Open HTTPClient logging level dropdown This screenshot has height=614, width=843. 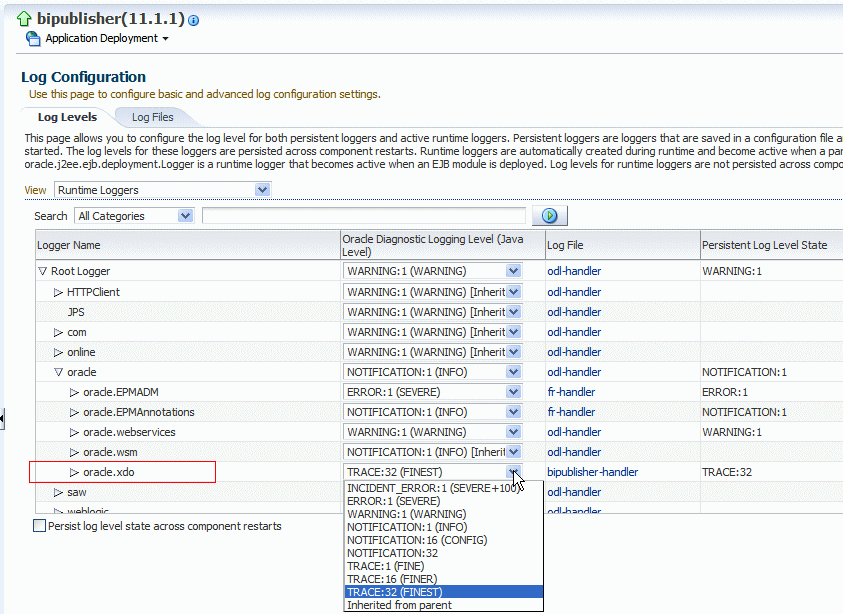432,292
